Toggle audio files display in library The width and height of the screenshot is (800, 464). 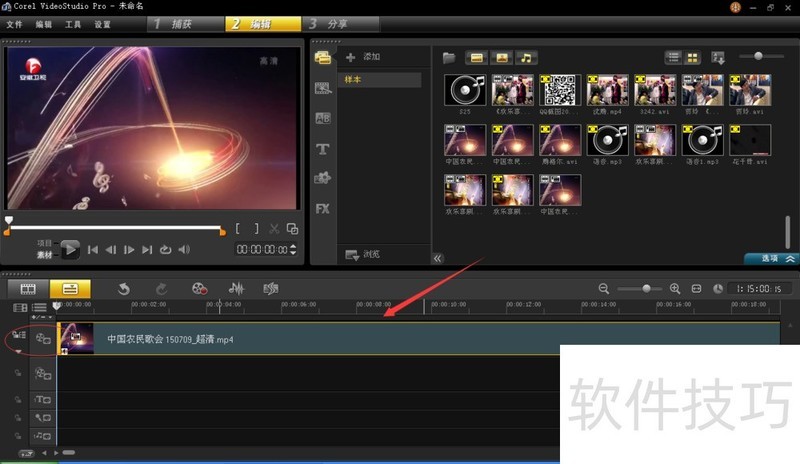pos(526,57)
